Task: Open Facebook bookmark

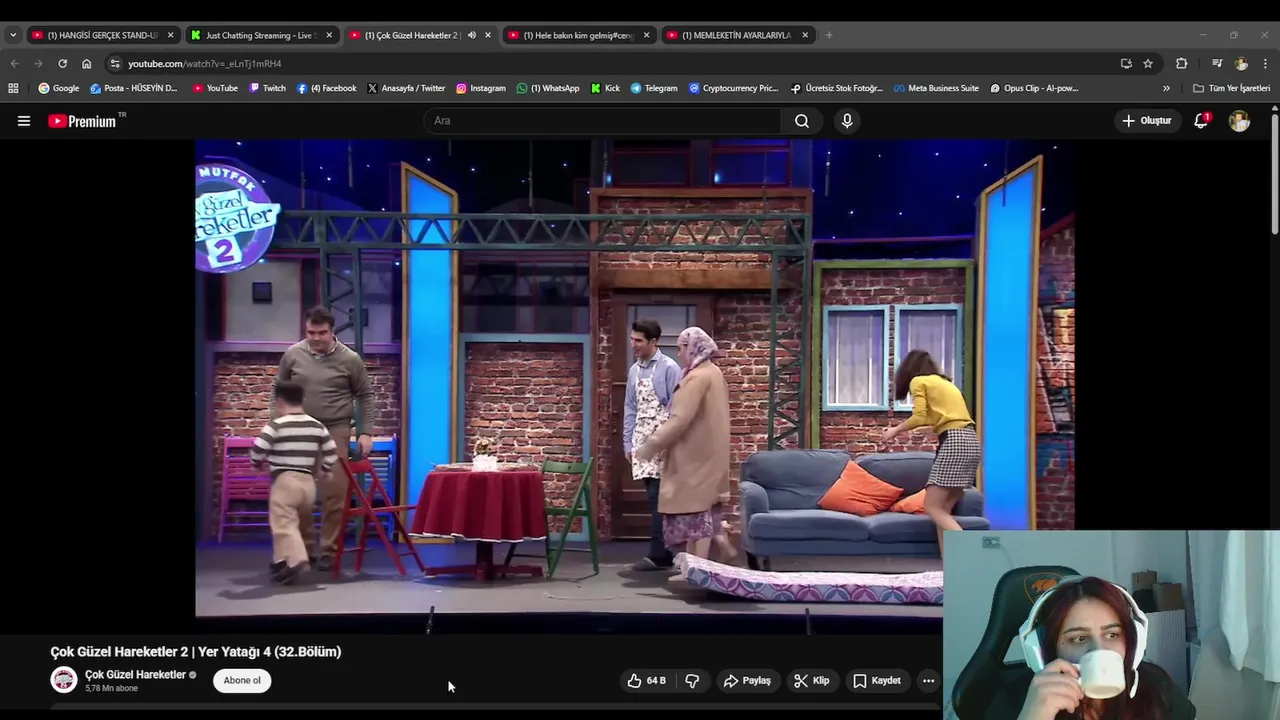Action: tap(327, 88)
